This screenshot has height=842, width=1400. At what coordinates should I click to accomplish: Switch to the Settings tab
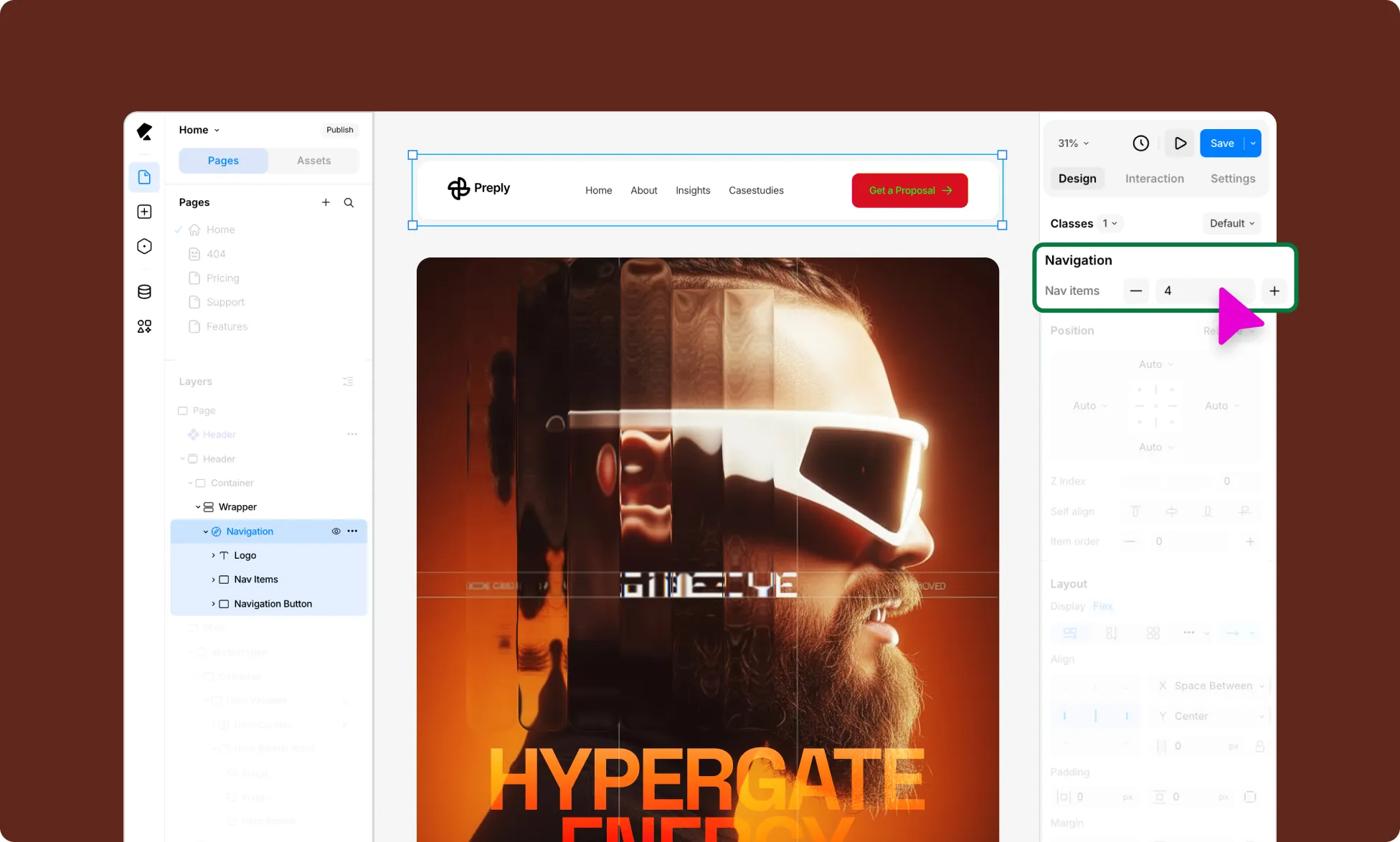click(x=1232, y=179)
